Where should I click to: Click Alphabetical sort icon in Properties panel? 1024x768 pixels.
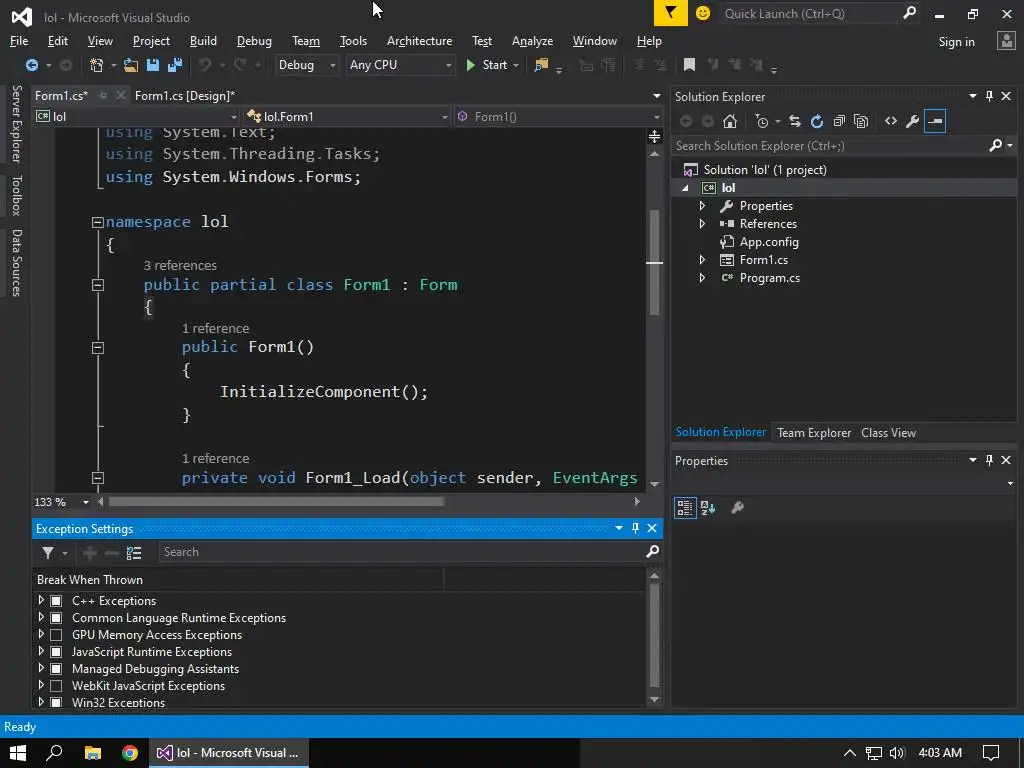point(708,507)
